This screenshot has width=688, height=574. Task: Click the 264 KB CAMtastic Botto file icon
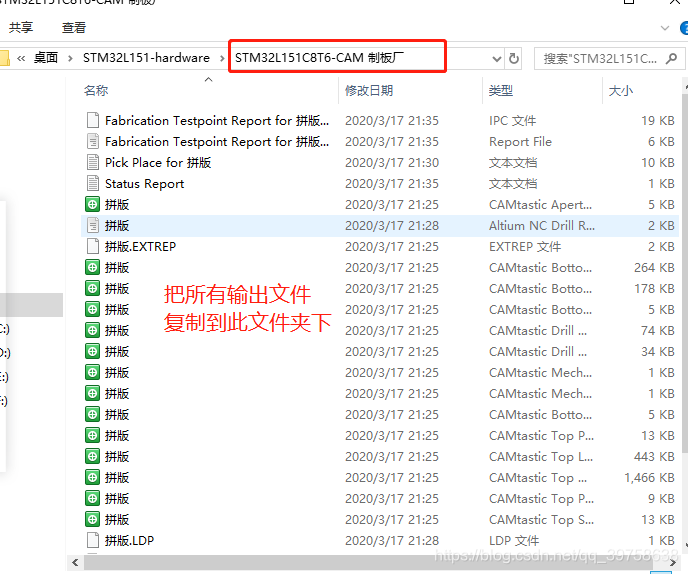point(93,267)
